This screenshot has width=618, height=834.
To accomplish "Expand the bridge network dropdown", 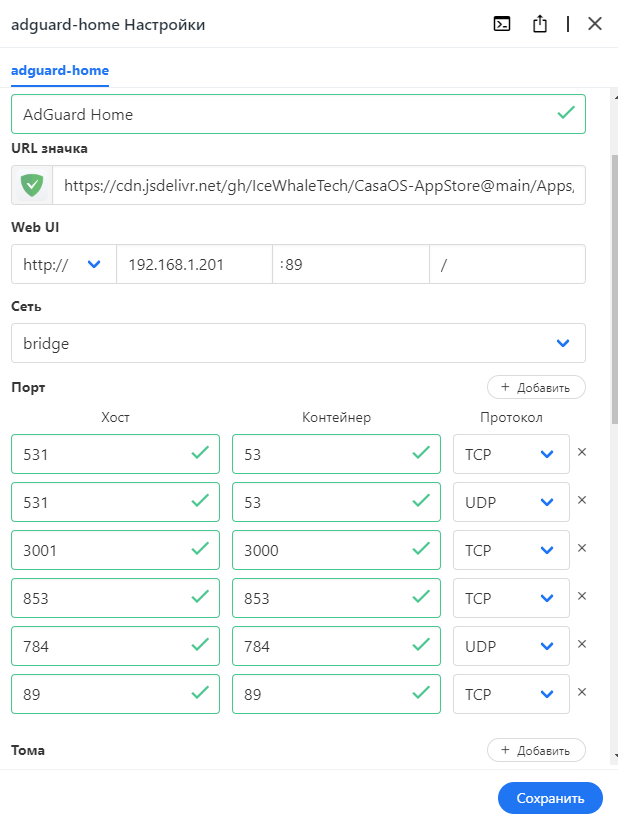I will tap(298, 343).
